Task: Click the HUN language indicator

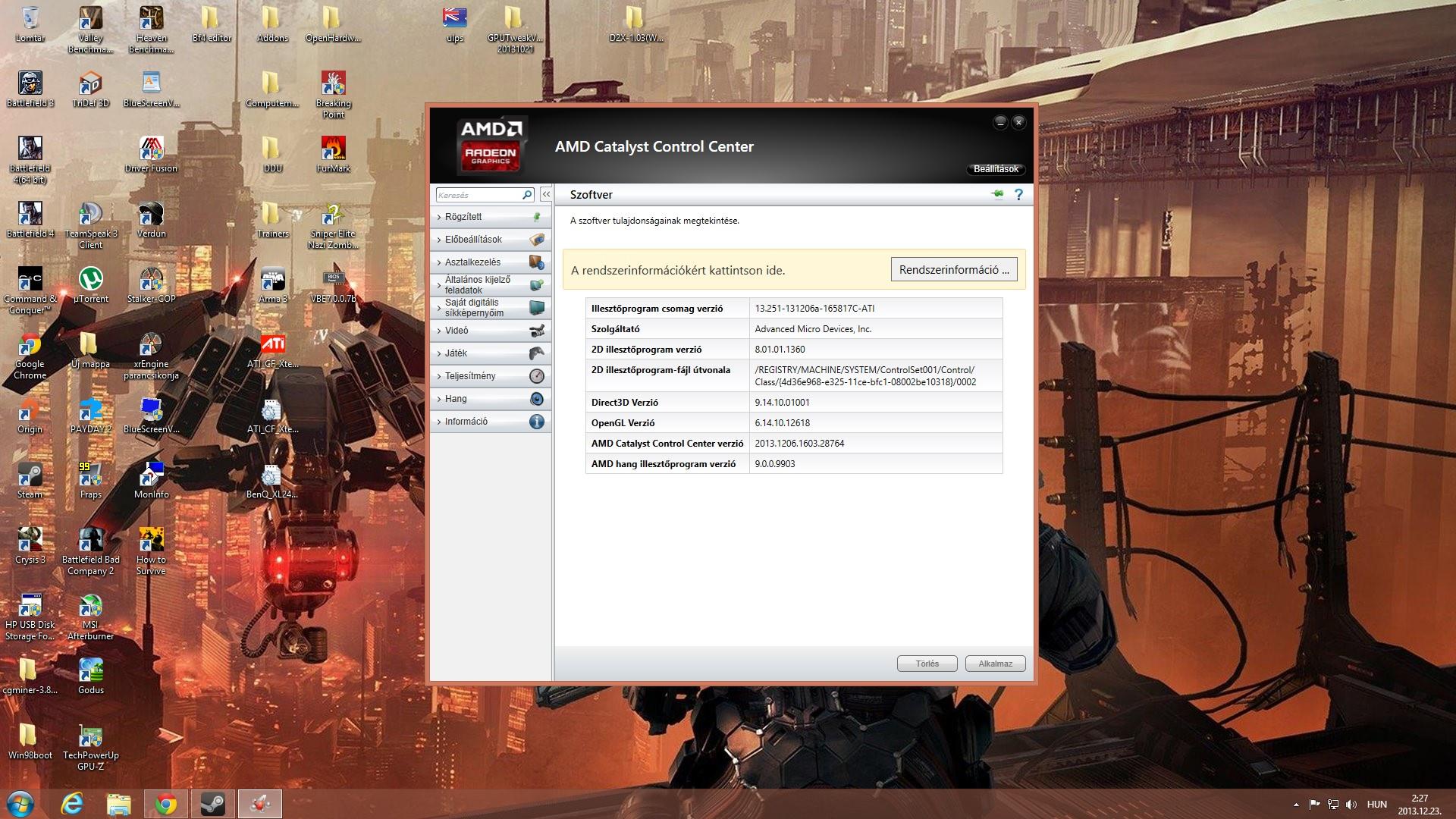Action: [1376, 805]
